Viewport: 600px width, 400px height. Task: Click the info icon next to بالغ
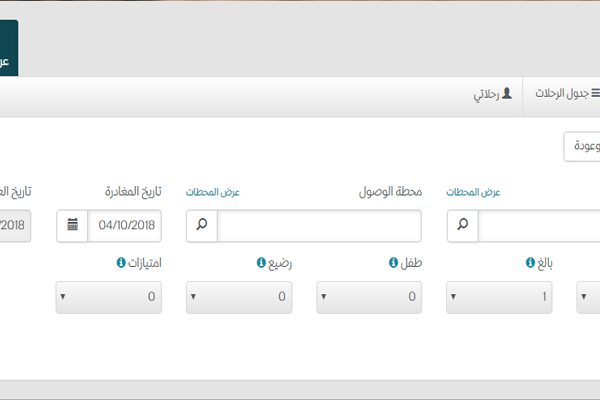click(x=530, y=263)
